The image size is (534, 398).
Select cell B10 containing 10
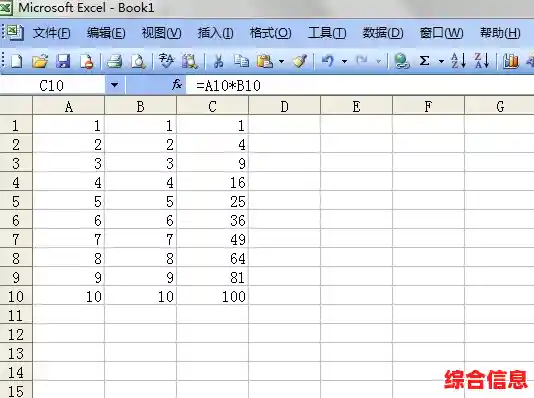[140, 296]
